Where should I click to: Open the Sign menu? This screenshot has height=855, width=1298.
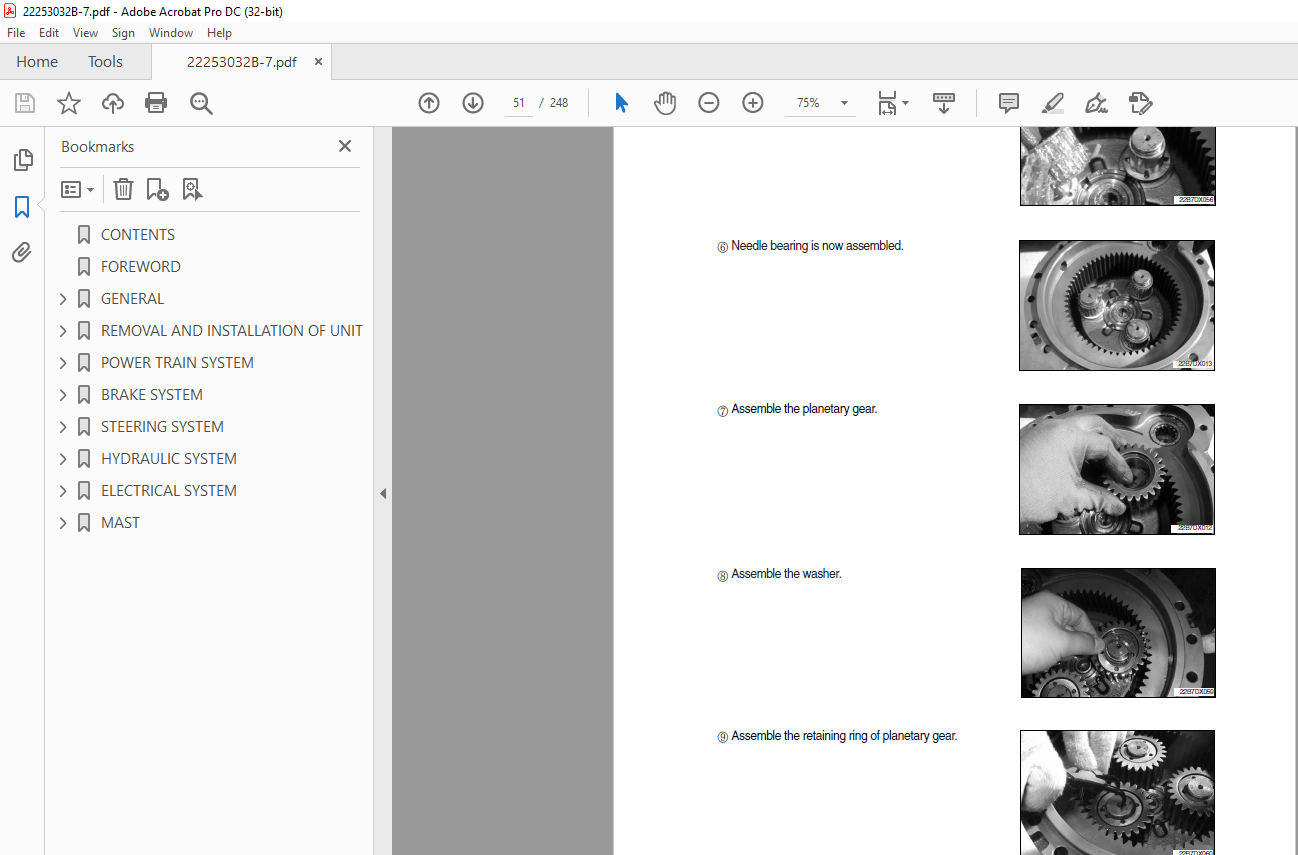point(123,33)
